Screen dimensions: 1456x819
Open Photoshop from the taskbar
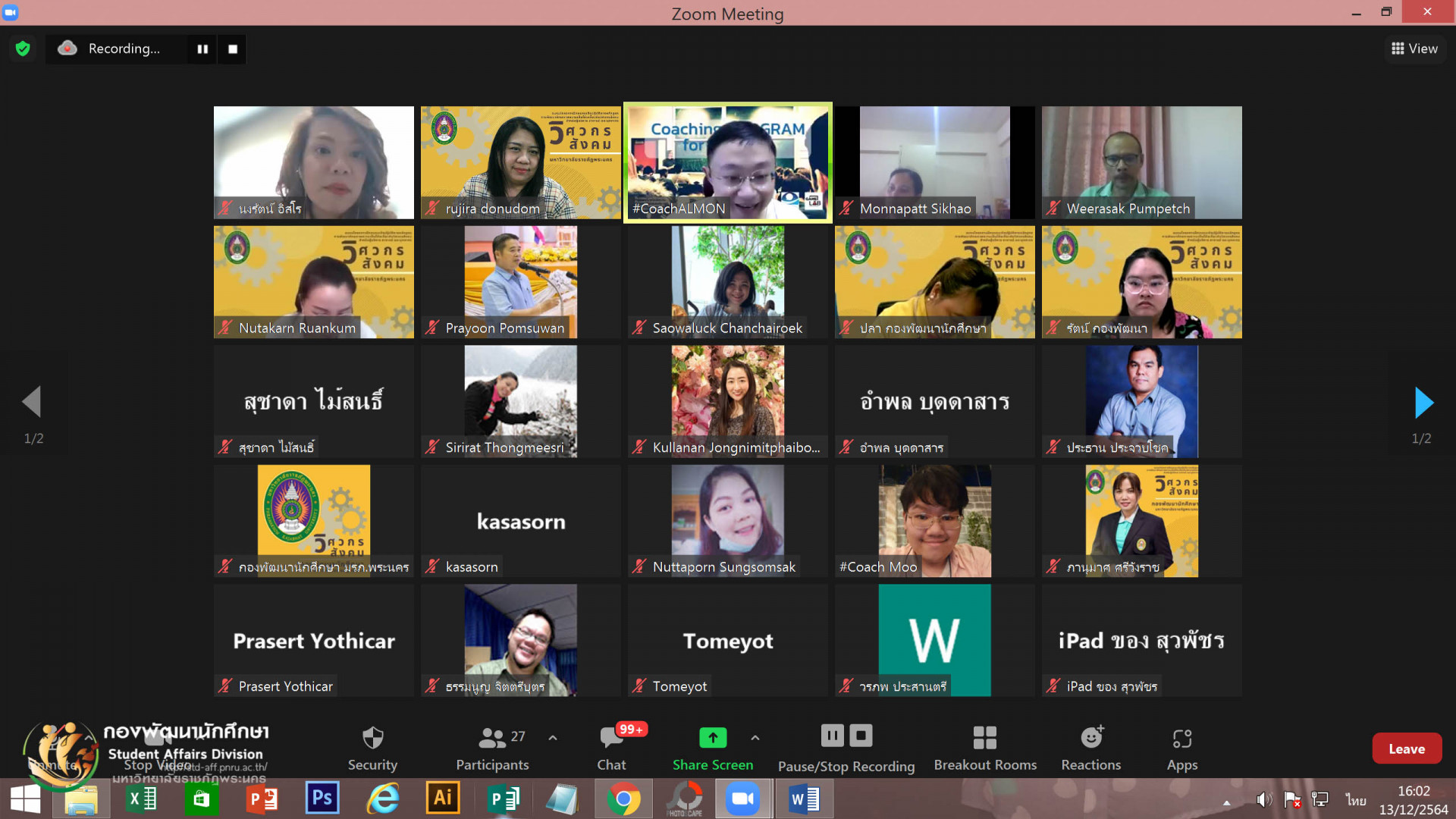[322, 799]
